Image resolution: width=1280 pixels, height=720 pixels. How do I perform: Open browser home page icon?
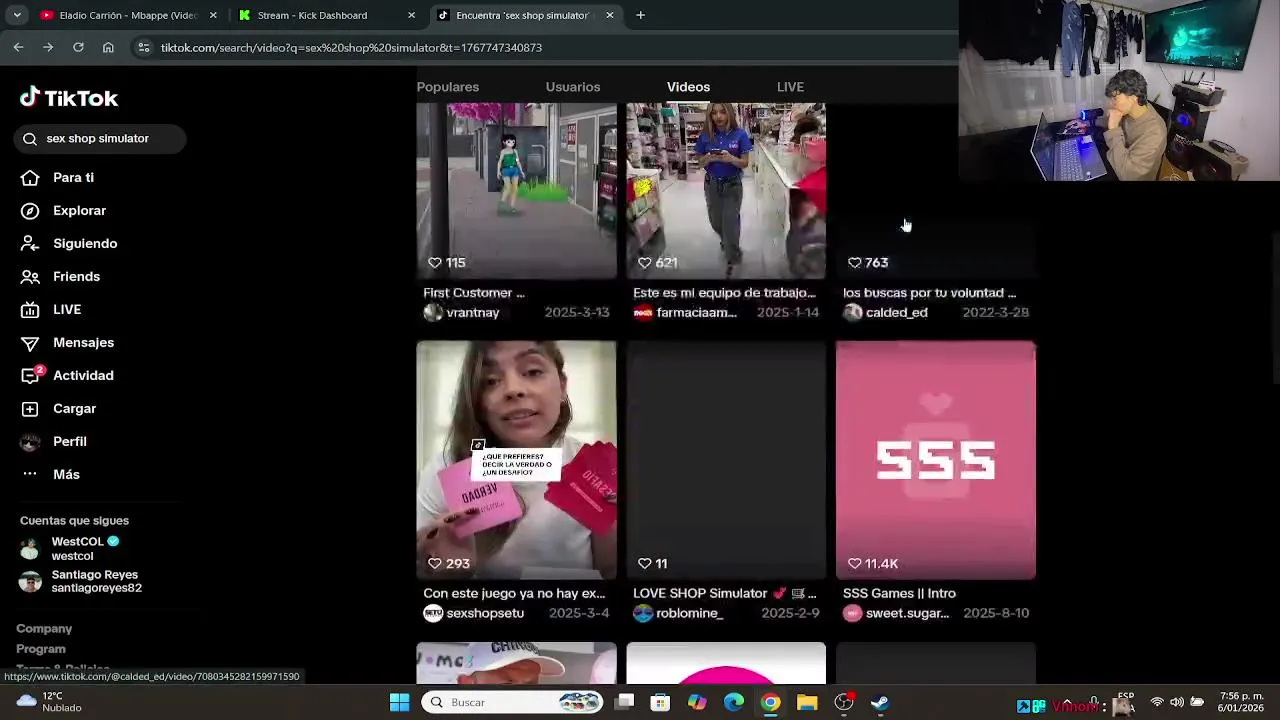(108, 47)
